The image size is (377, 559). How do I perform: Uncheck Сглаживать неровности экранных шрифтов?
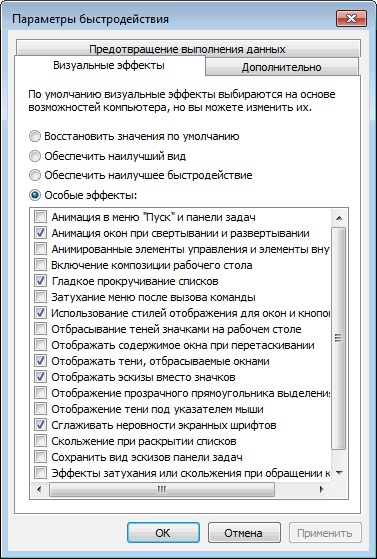point(40,425)
